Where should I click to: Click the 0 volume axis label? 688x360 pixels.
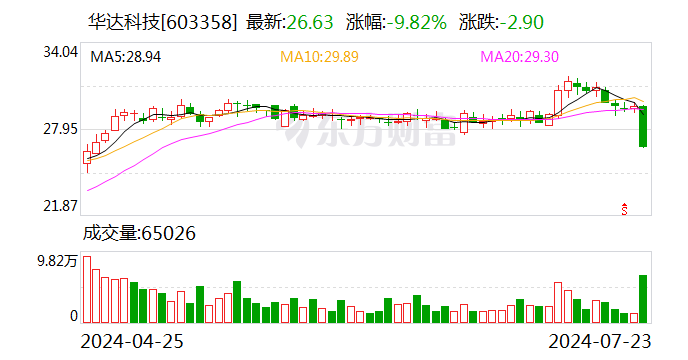coord(74,316)
